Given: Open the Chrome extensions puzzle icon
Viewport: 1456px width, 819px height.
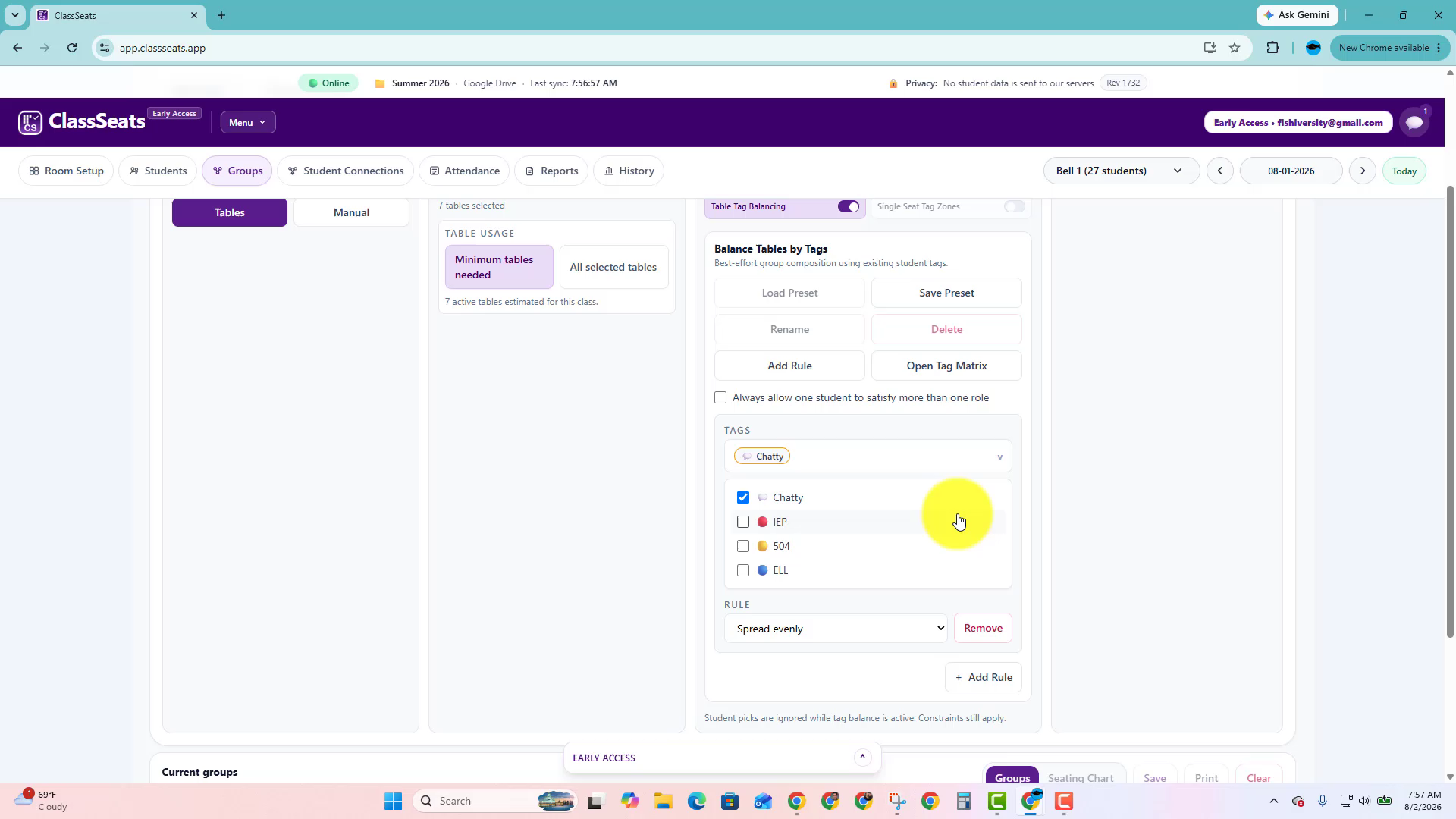Looking at the screenshot, I should coord(1272,48).
